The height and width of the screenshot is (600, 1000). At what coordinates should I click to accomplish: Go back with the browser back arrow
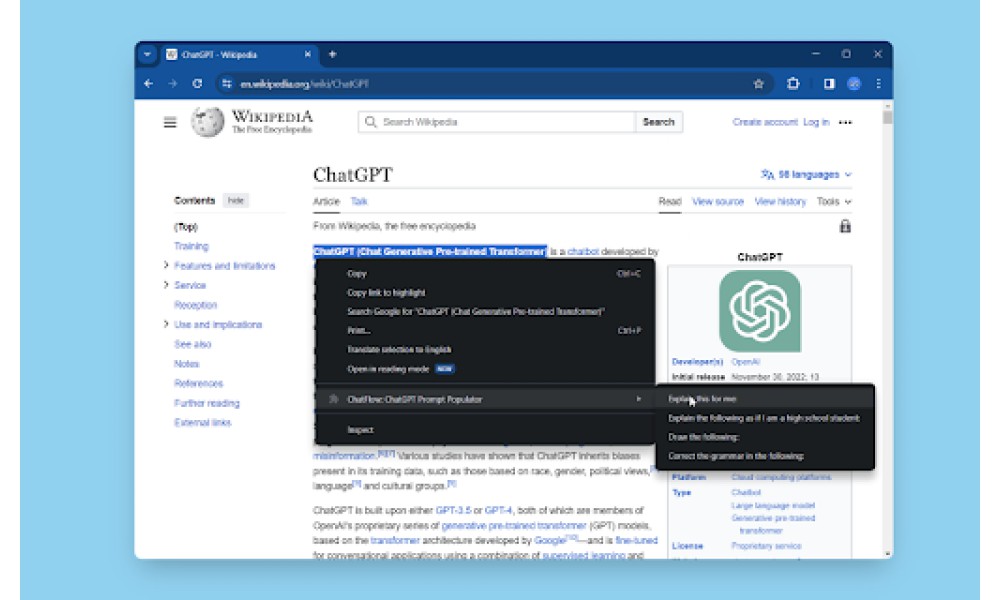coord(149,84)
